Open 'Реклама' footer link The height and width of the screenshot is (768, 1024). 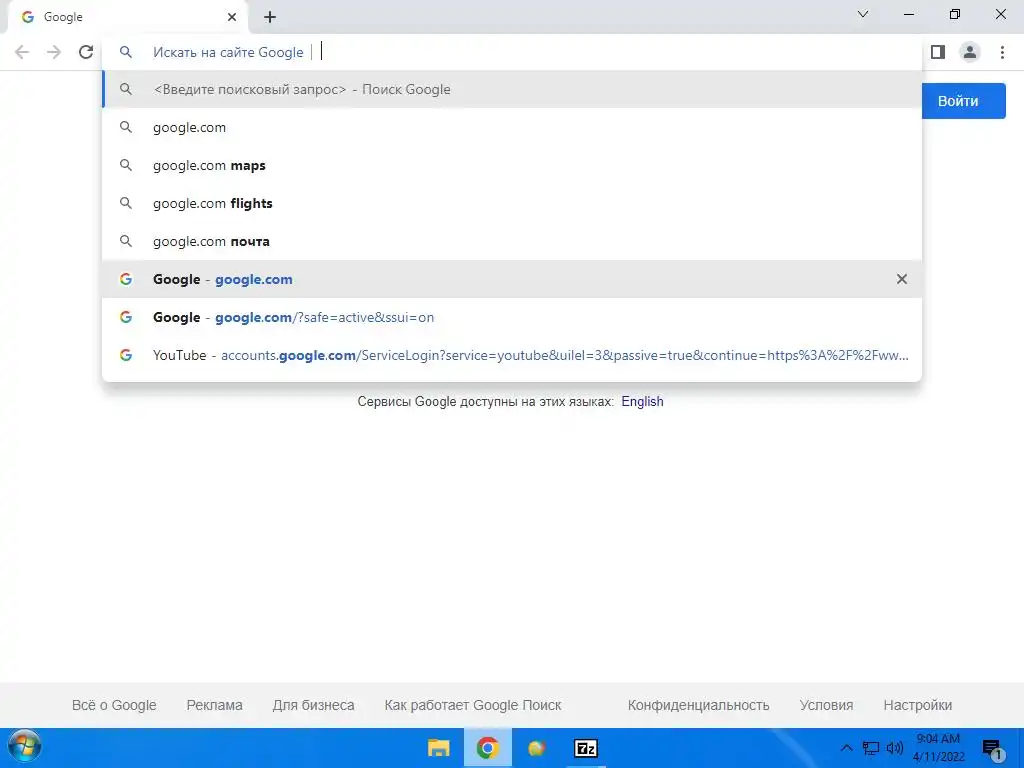point(214,705)
